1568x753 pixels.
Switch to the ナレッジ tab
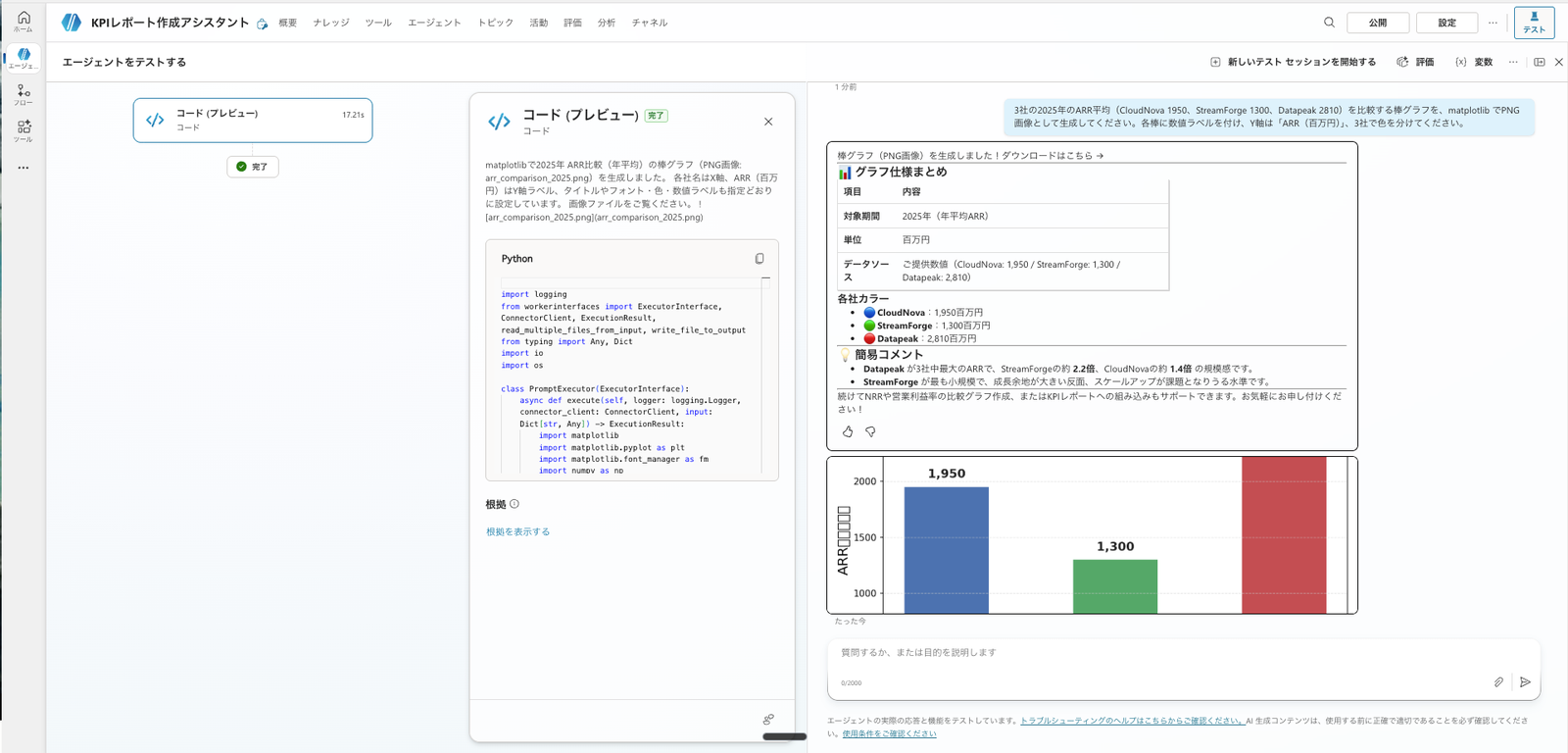(x=331, y=23)
